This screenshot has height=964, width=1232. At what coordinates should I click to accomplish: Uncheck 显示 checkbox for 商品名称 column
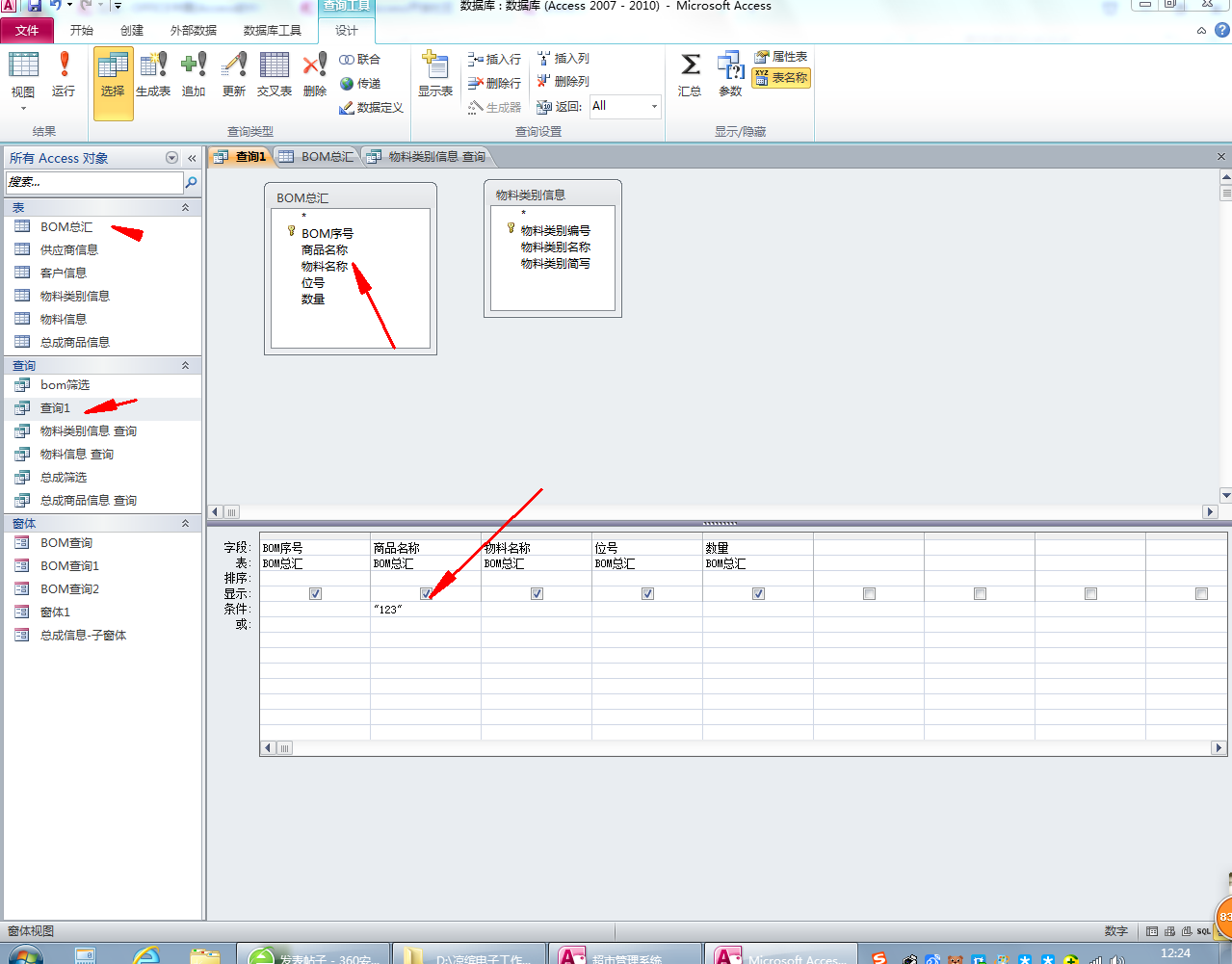click(x=426, y=593)
